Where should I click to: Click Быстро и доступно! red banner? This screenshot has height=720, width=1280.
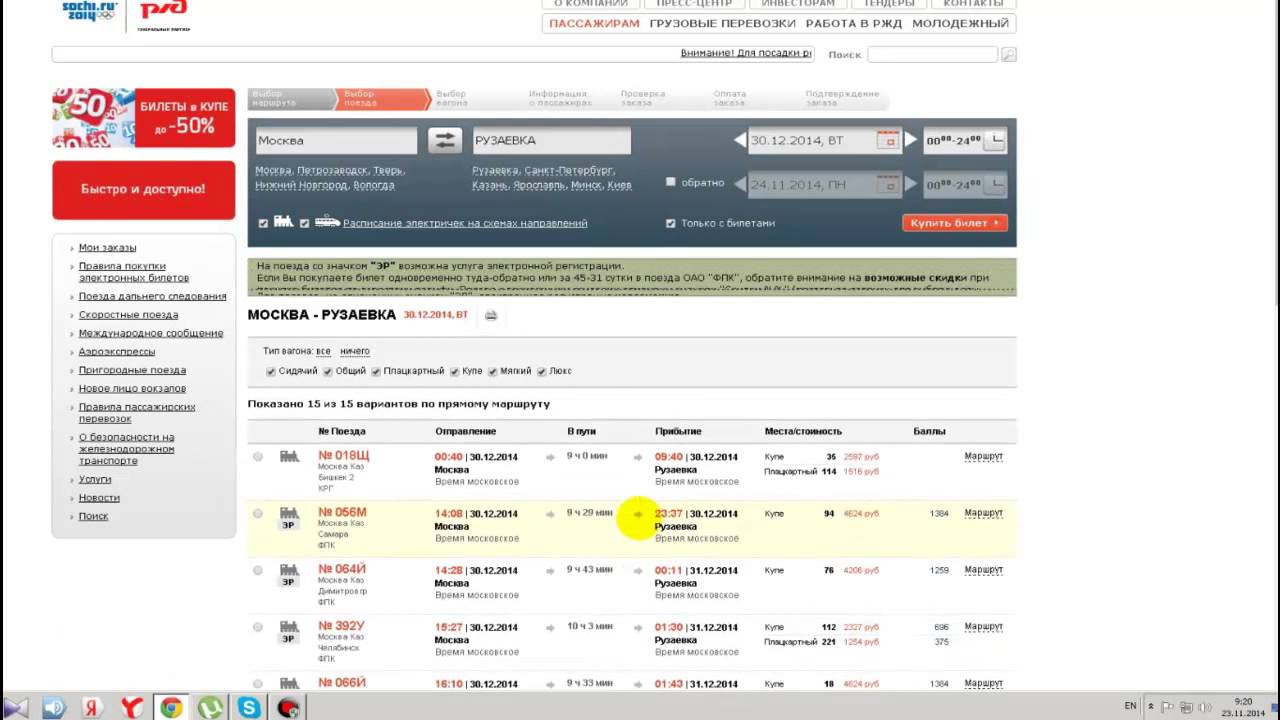point(143,189)
